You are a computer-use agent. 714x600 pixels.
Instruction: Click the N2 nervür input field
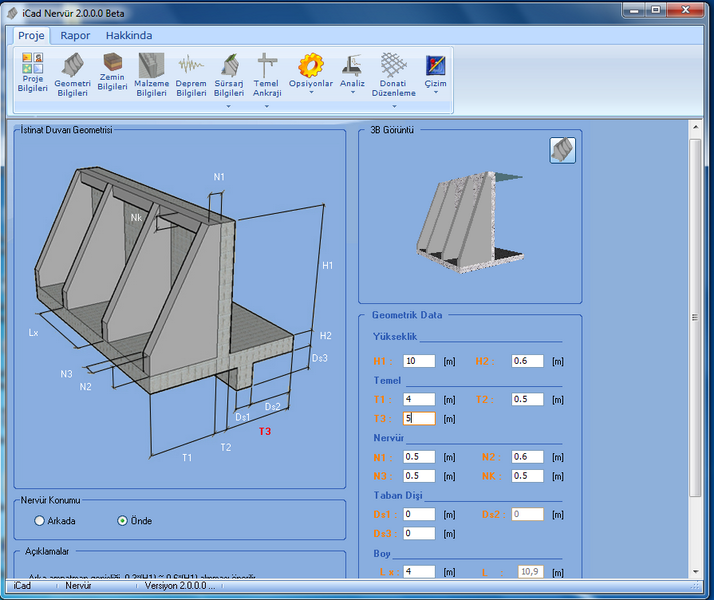527,457
